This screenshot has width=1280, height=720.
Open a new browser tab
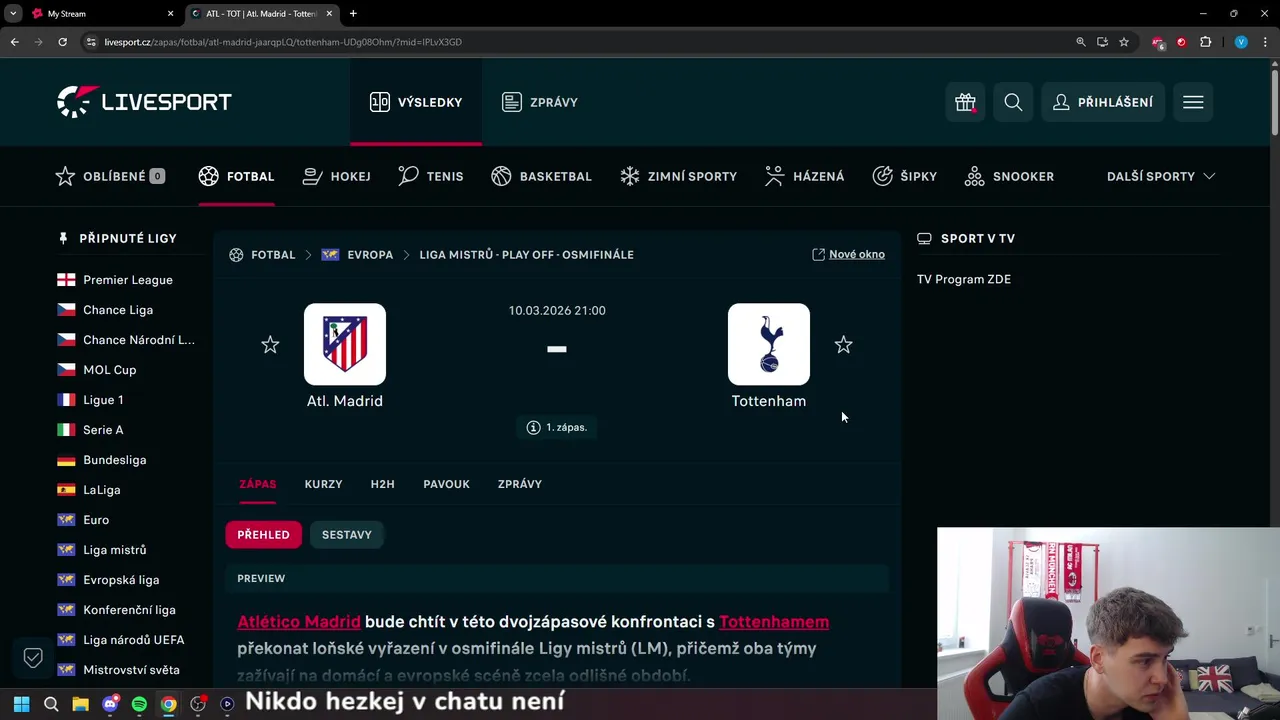[x=353, y=13]
